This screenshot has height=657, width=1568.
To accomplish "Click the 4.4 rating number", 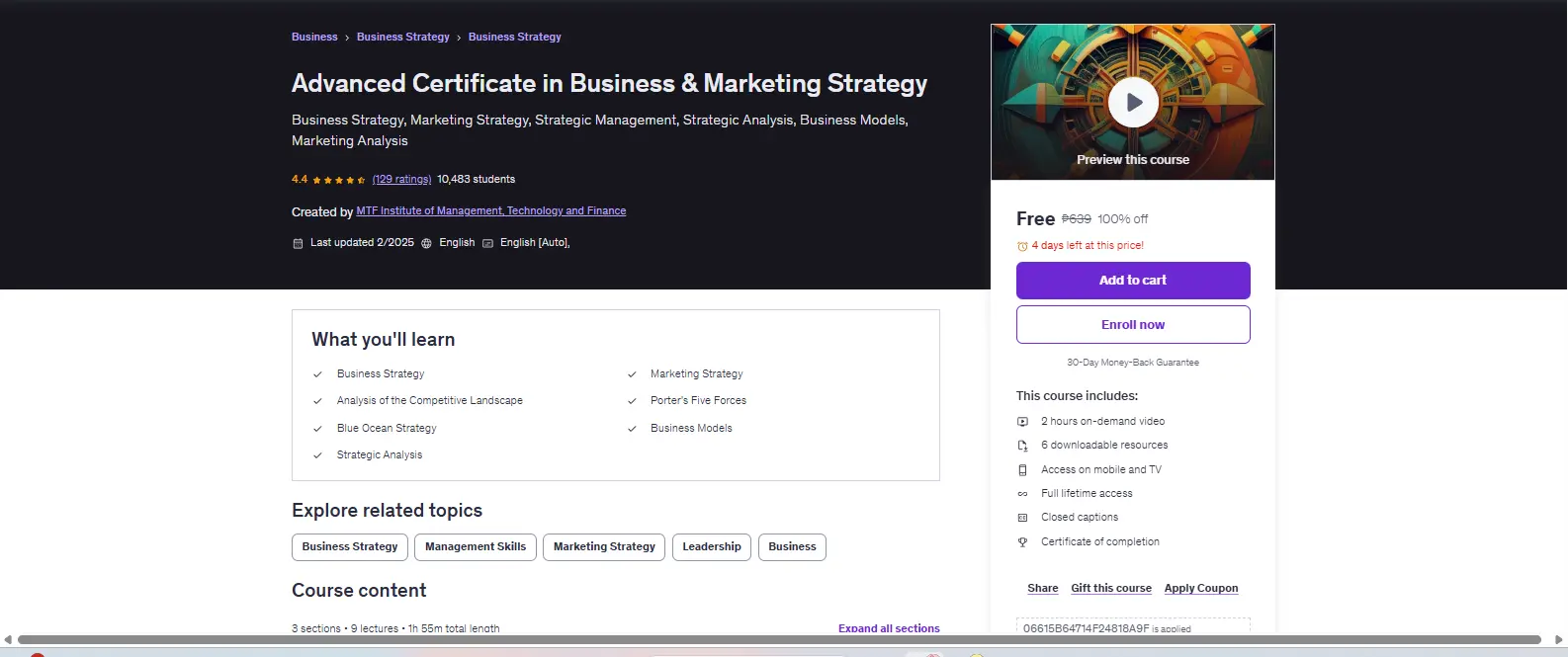I will 300,180.
